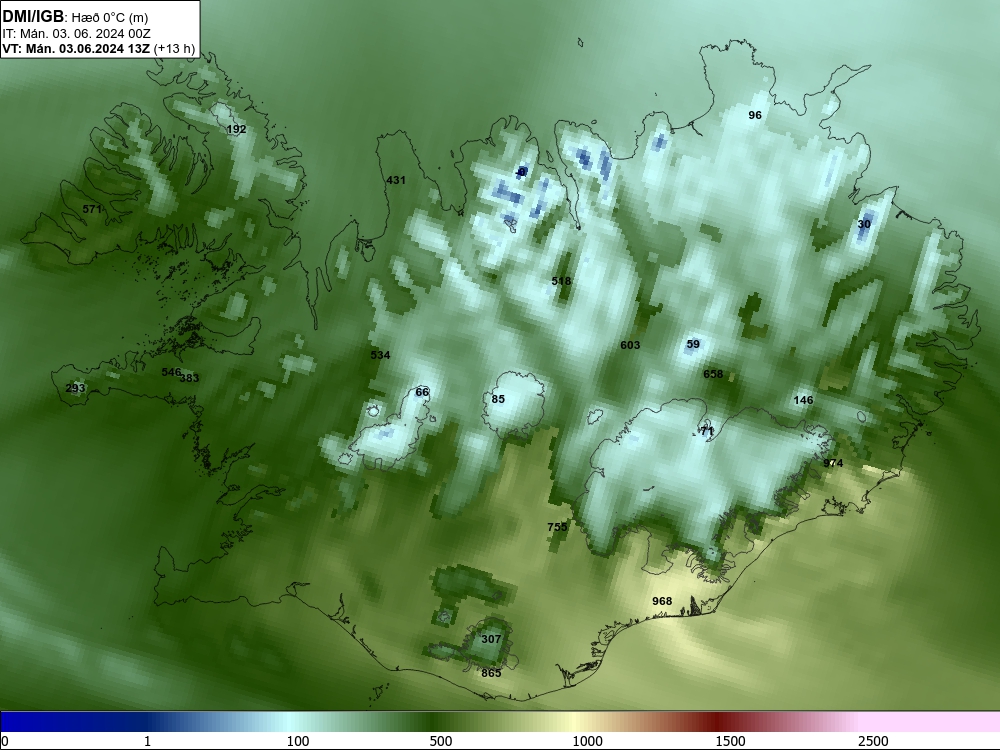
Task: Click the legend label 1000
Action: click(x=587, y=741)
